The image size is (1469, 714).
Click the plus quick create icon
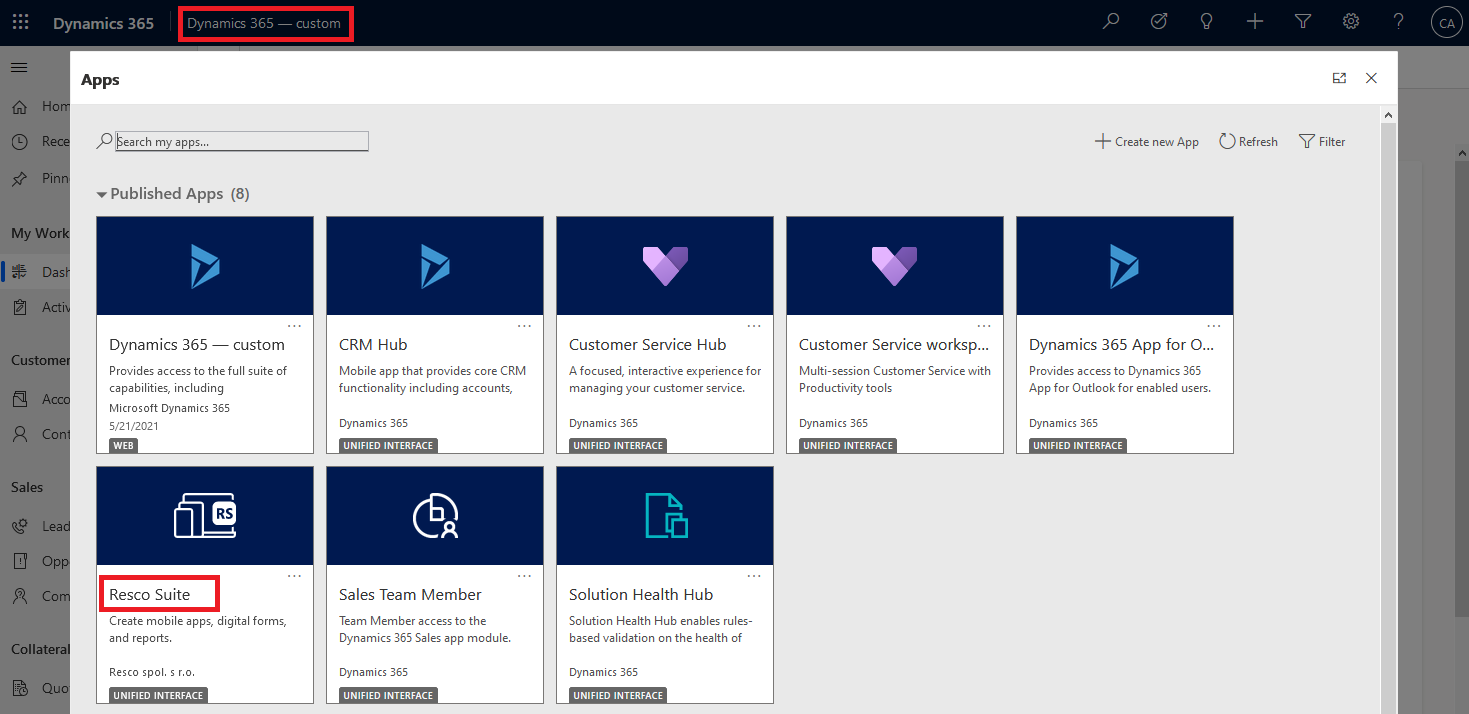[x=1255, y=22]
